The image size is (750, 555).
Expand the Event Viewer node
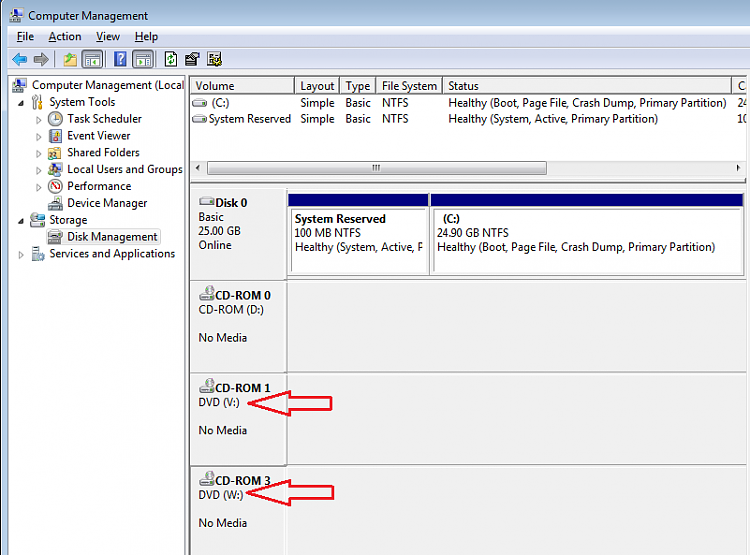[x=39, y=137]
